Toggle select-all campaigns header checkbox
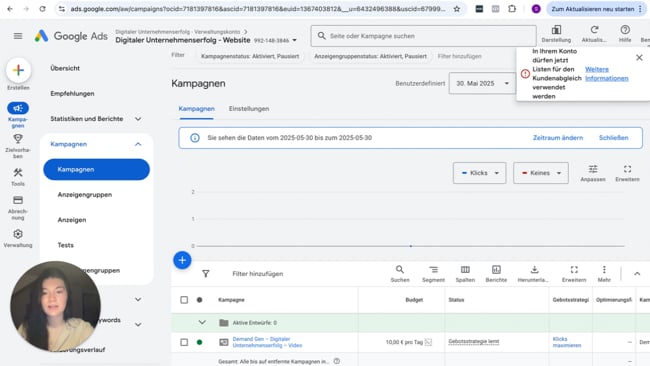650x366 pixels. [x=184, y=300]
